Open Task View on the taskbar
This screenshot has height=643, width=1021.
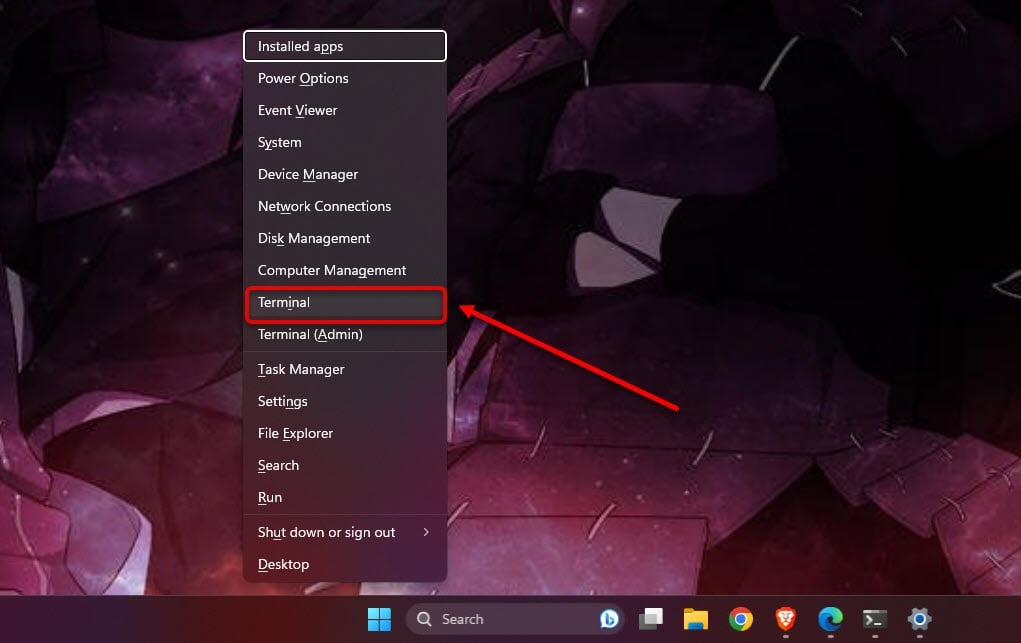click(x=650, y=619)
